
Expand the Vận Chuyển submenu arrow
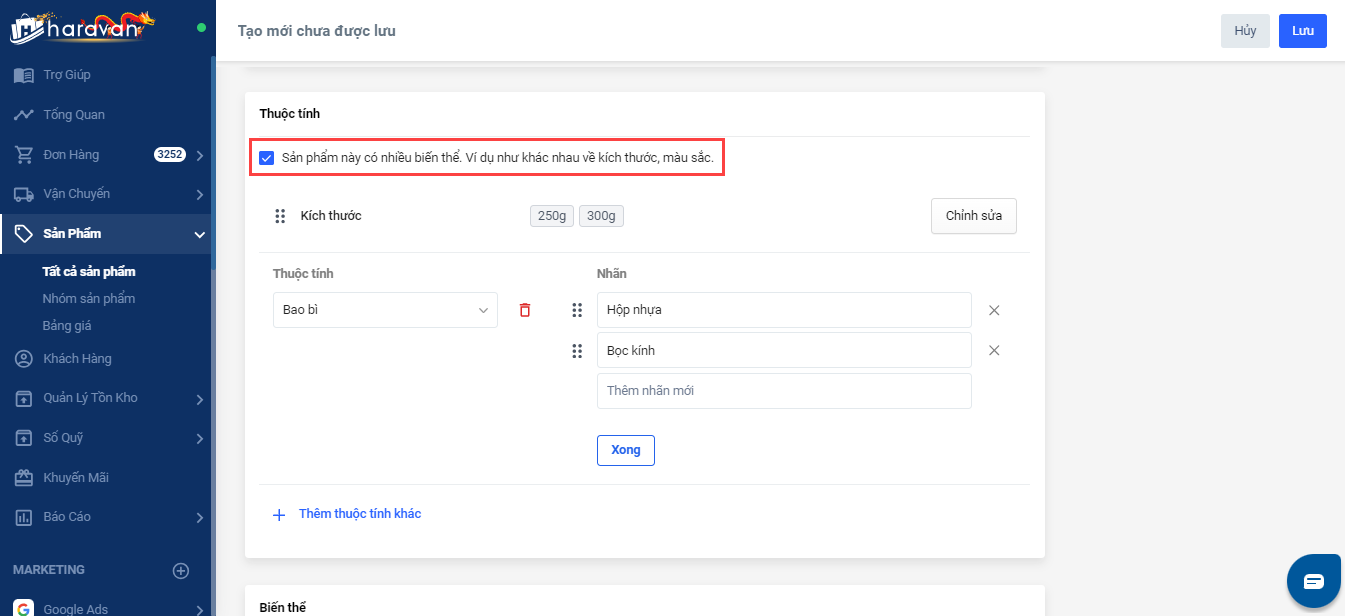tap(200, 194)
